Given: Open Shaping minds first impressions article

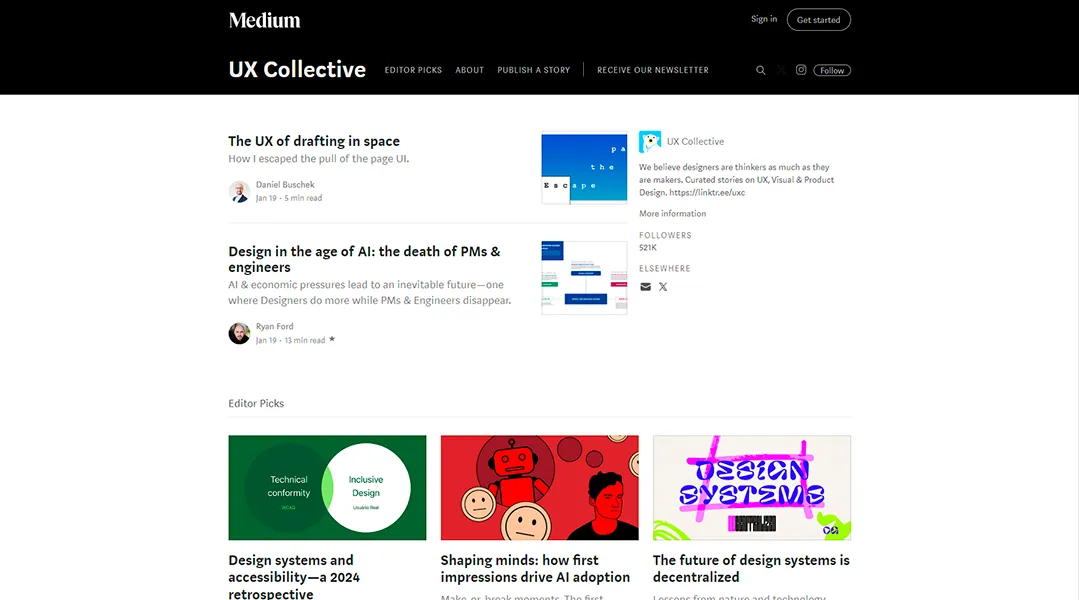Looking at the screenshot, I should pos(535,568).
